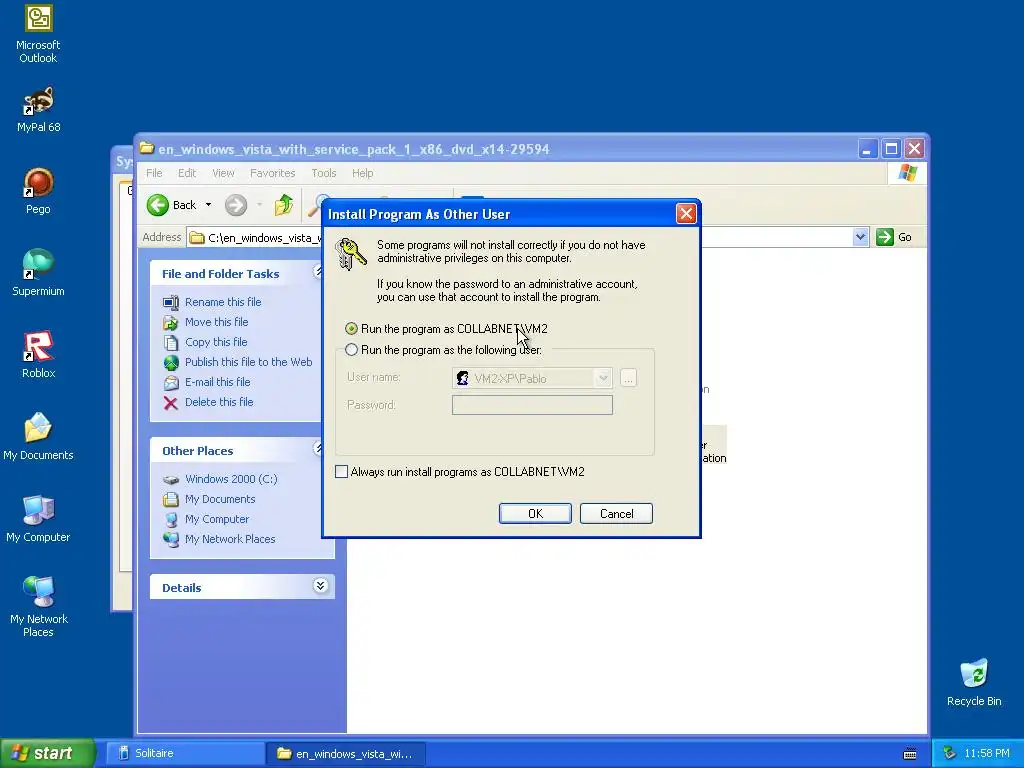The image size is (1024, 768).
Task: Select Run the program as COLLABNET\VM2
Action: click(351, 328)
